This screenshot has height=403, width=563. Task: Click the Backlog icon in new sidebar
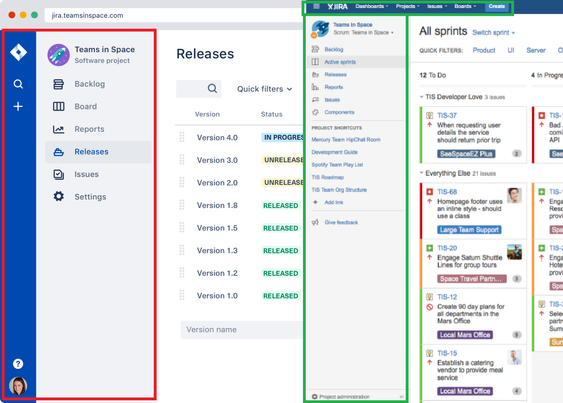tap(59, 84)
